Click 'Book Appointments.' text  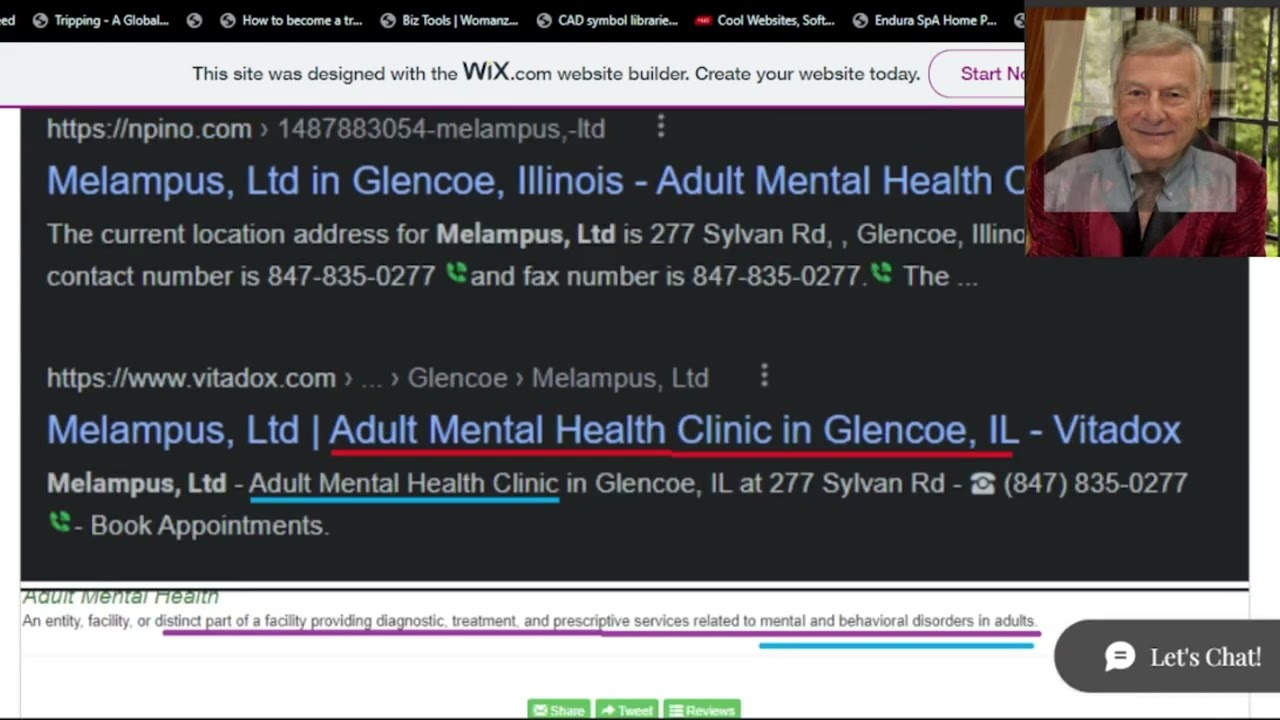(209, 526)
